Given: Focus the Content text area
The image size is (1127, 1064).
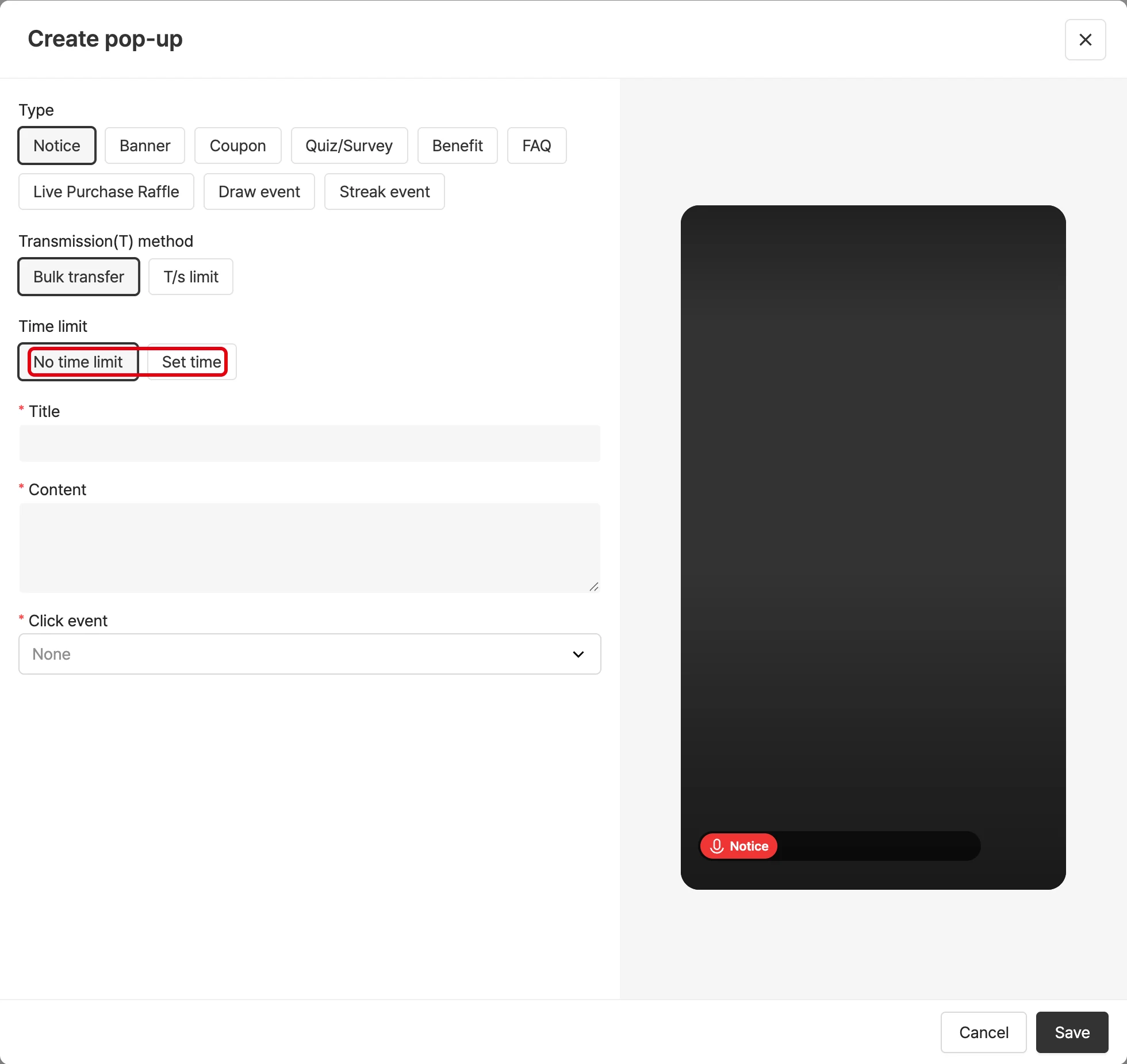Looking at the screenshot, I should 310,548.
